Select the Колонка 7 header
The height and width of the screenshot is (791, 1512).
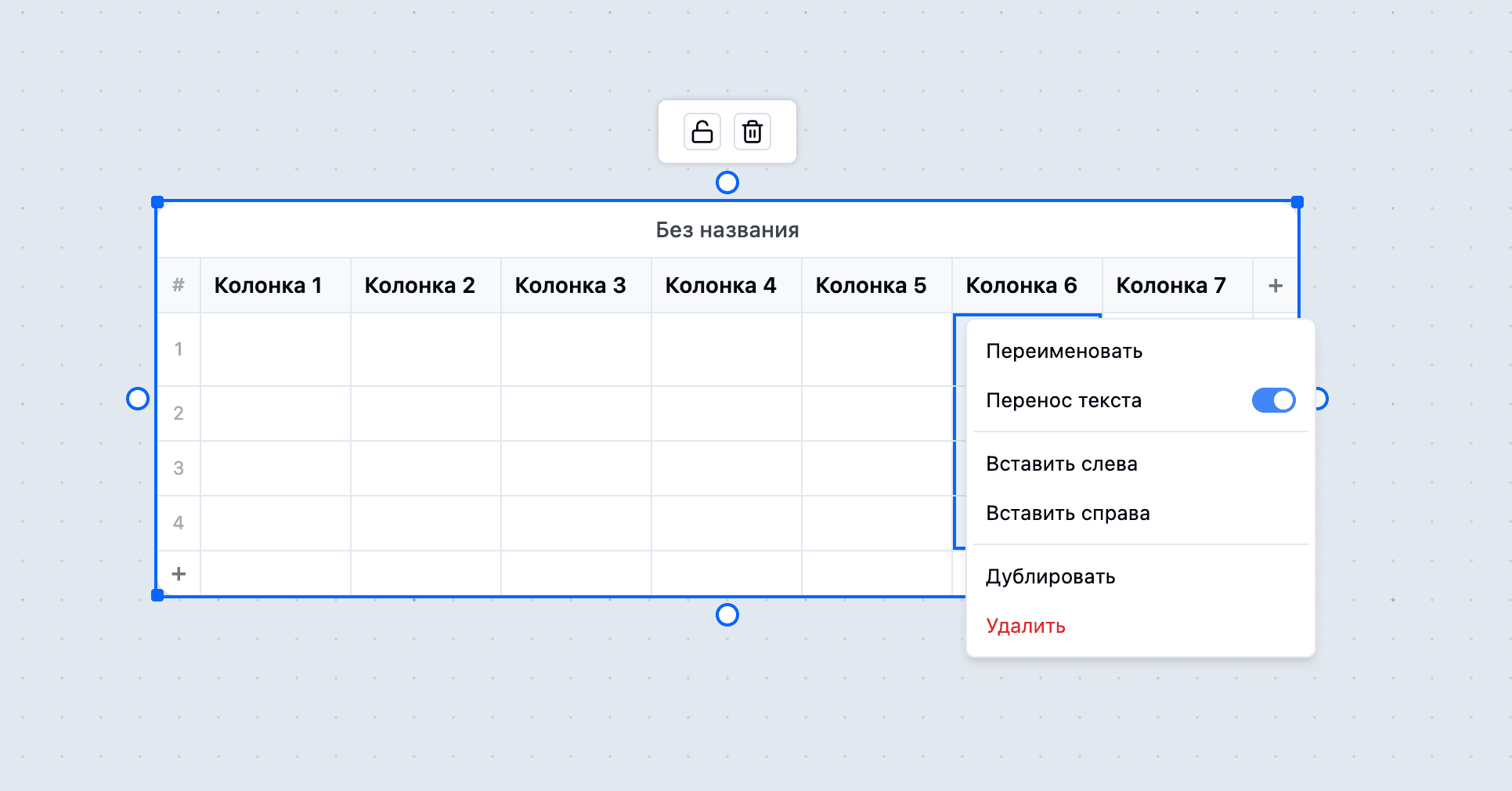tap(1172, 285)
